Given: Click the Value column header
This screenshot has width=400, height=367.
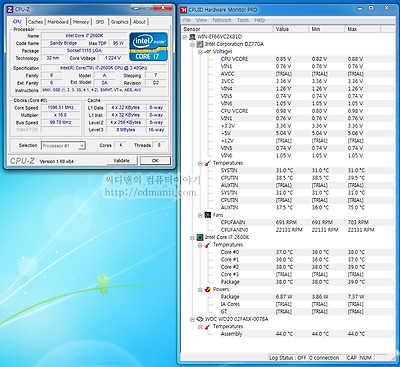Looking at the screenshot, I should coord(291,29).
